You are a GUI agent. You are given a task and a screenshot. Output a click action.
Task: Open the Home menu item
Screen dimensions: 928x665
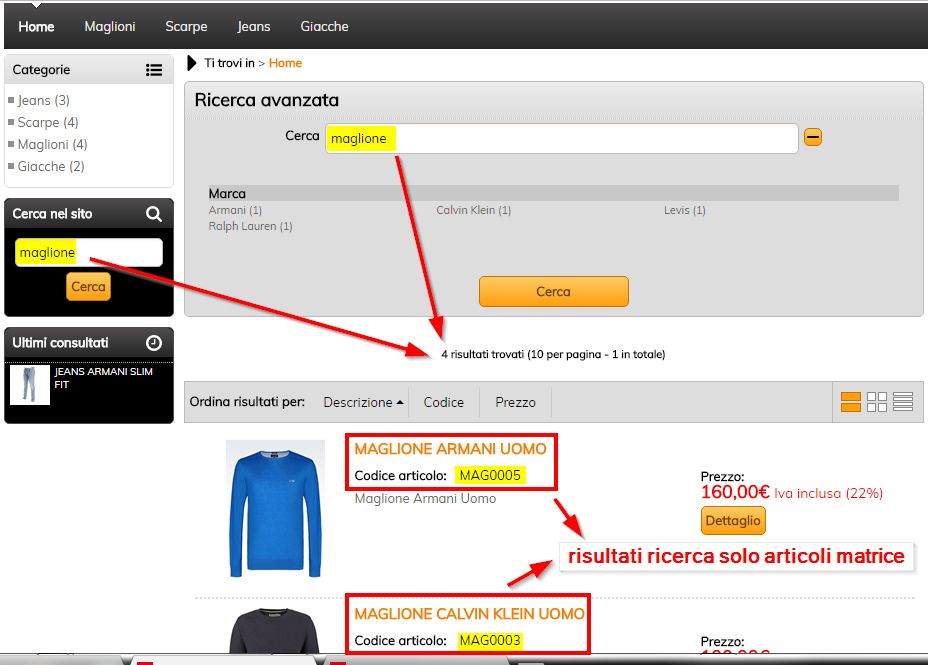coord(36,27)
